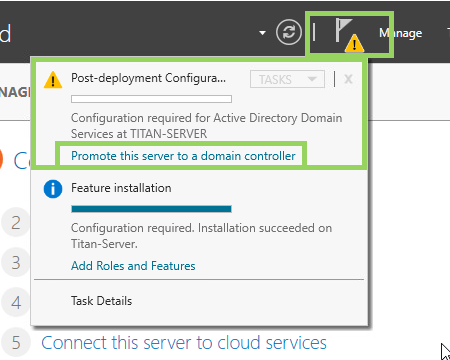Promote this server to a domain controller
This screenshot has width=450, height=360.
pos(183,156)
